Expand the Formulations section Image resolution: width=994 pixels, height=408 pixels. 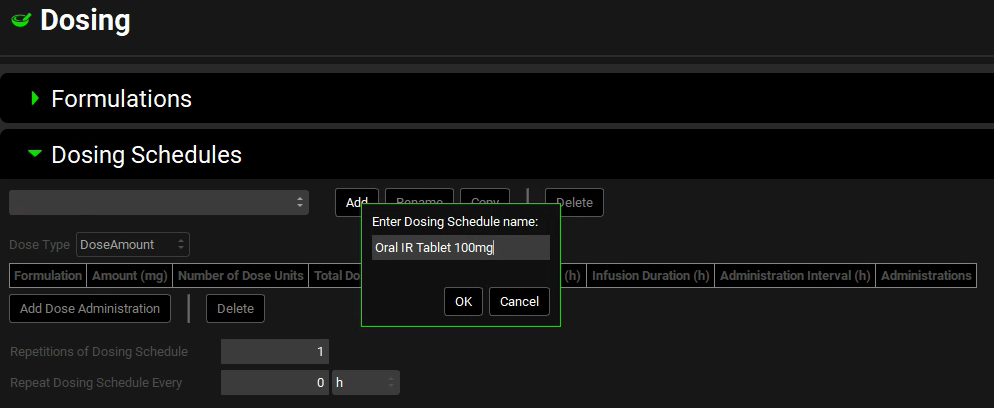point(36,99)
